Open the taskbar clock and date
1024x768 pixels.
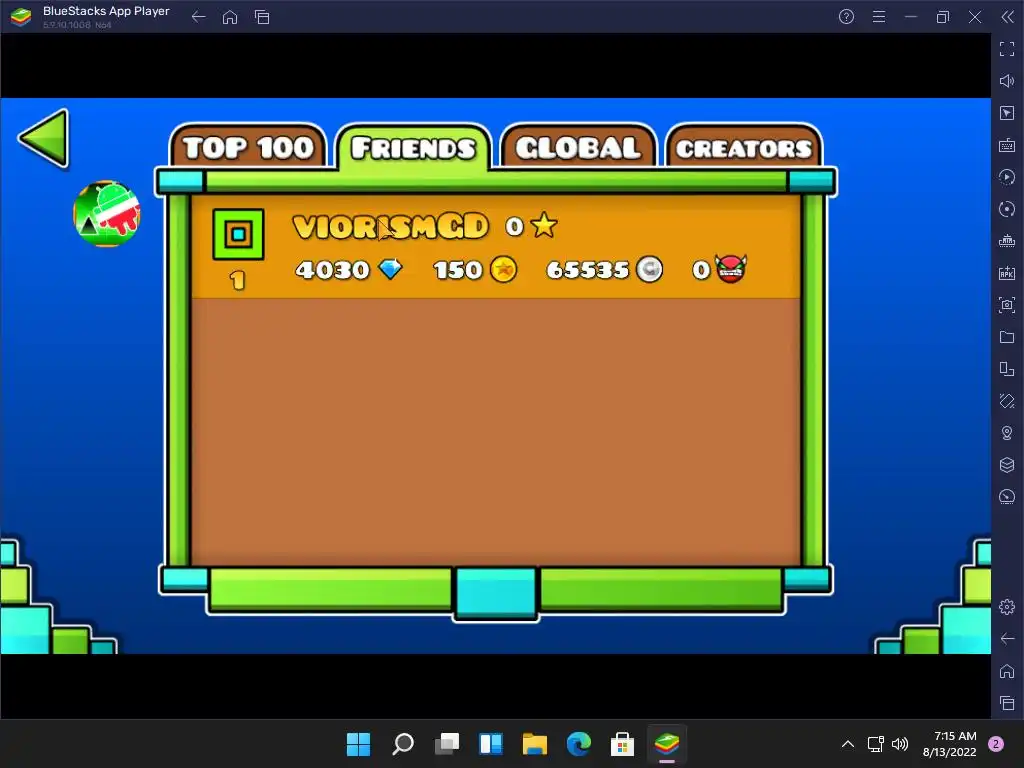tap(950, 744)
